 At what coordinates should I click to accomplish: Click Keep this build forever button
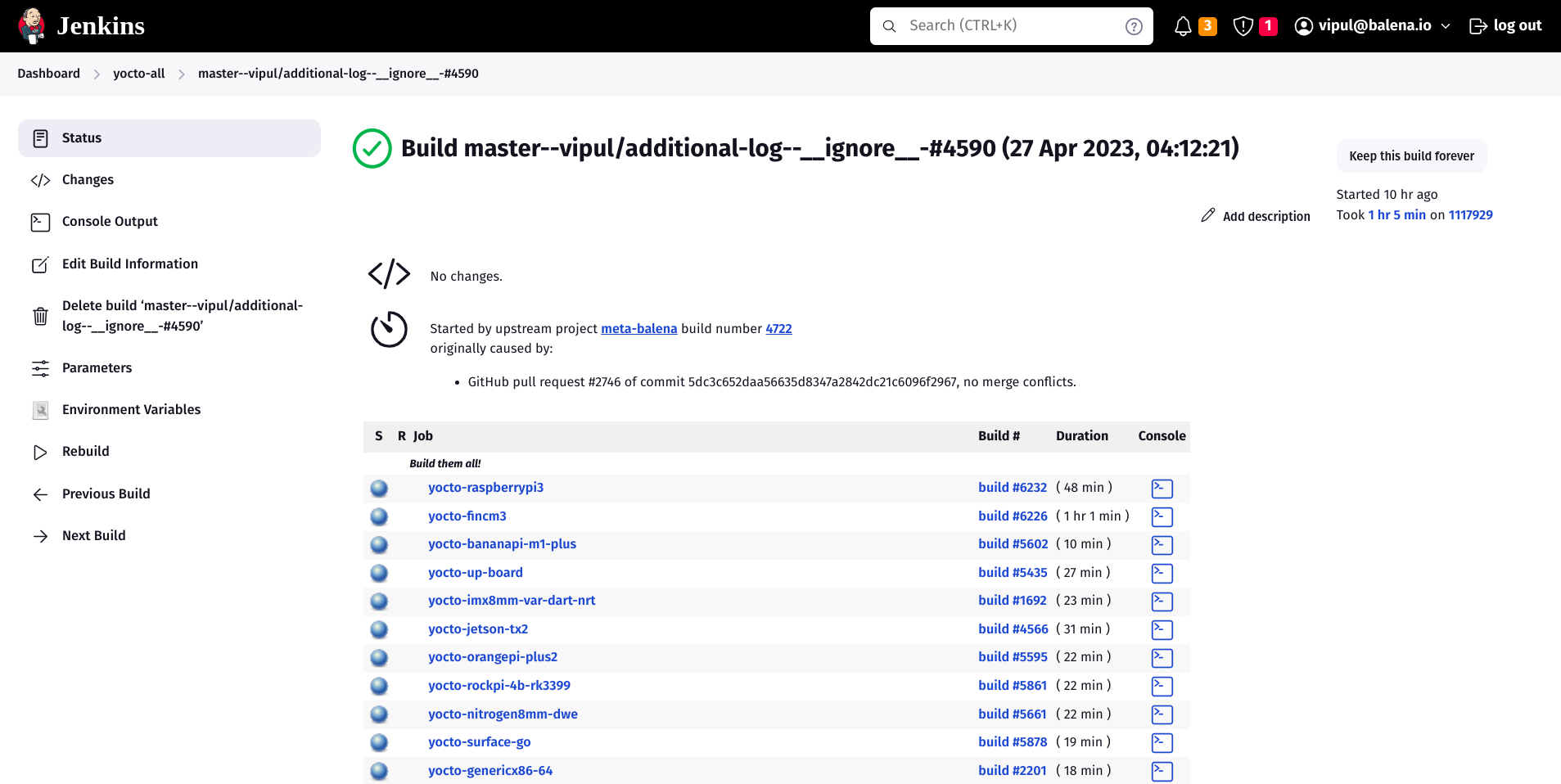1411,156
